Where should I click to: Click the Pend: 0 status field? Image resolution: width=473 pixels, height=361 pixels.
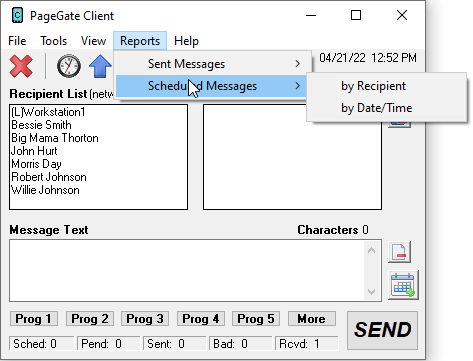(x=108, y=343)
